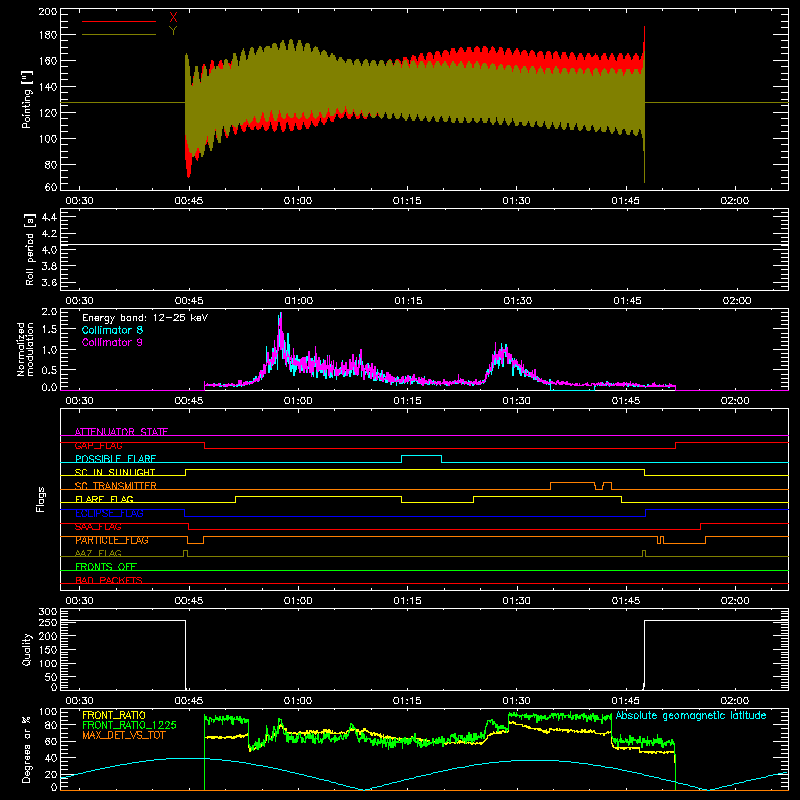Click the "300" tick on the Quality axis
Viewport: 800px width, 800px height.
[x=48, y=612]
